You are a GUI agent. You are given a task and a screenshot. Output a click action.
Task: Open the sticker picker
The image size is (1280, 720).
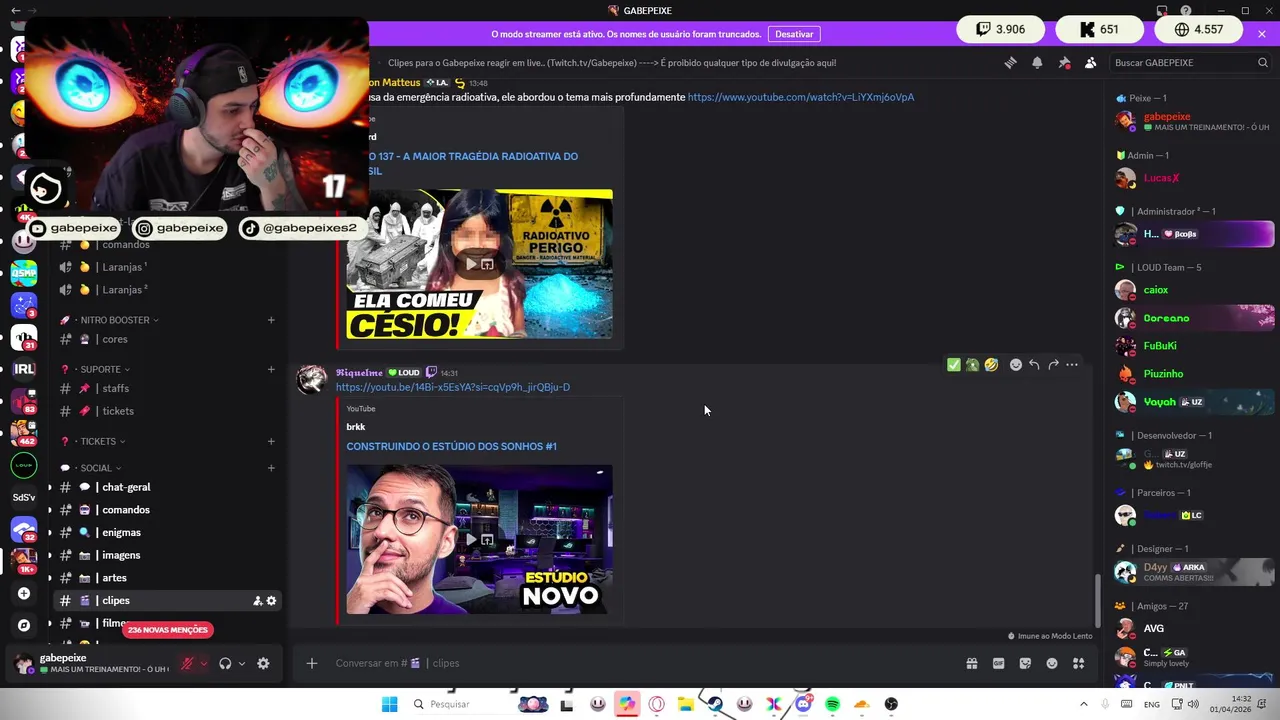1025,663
